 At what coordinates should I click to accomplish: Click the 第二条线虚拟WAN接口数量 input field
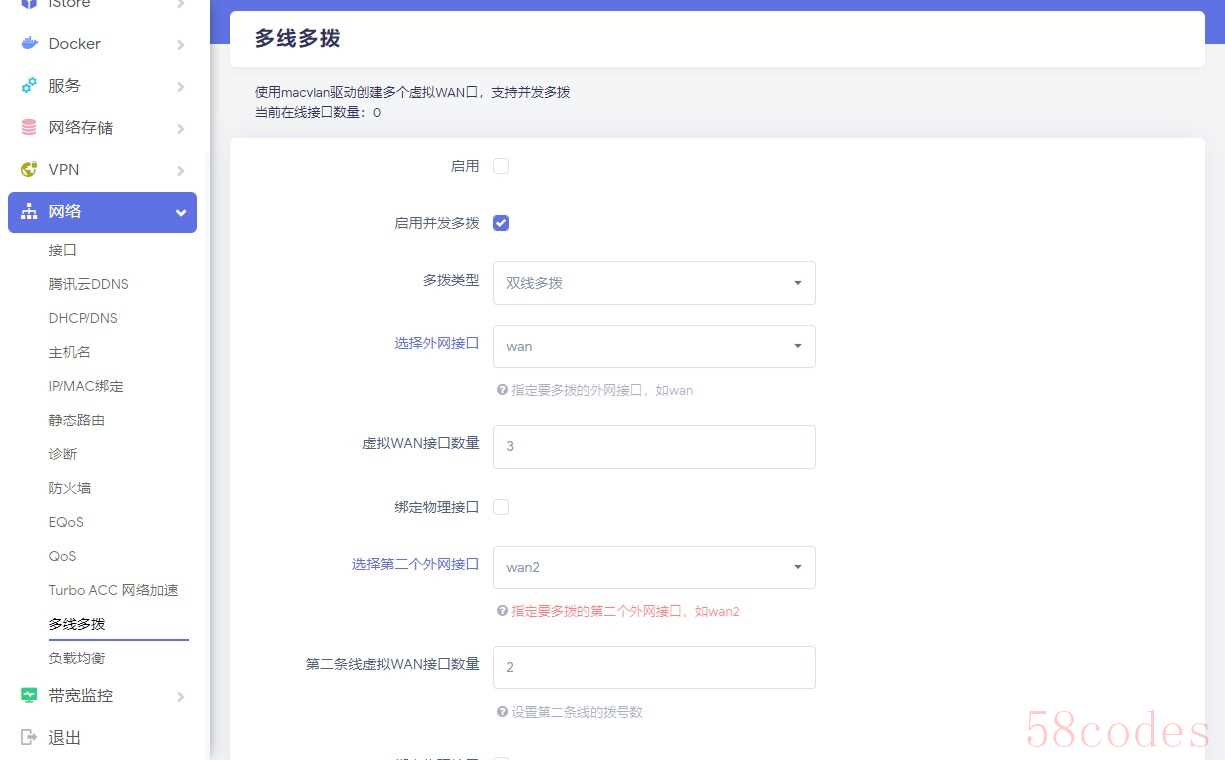pos(654,667)
